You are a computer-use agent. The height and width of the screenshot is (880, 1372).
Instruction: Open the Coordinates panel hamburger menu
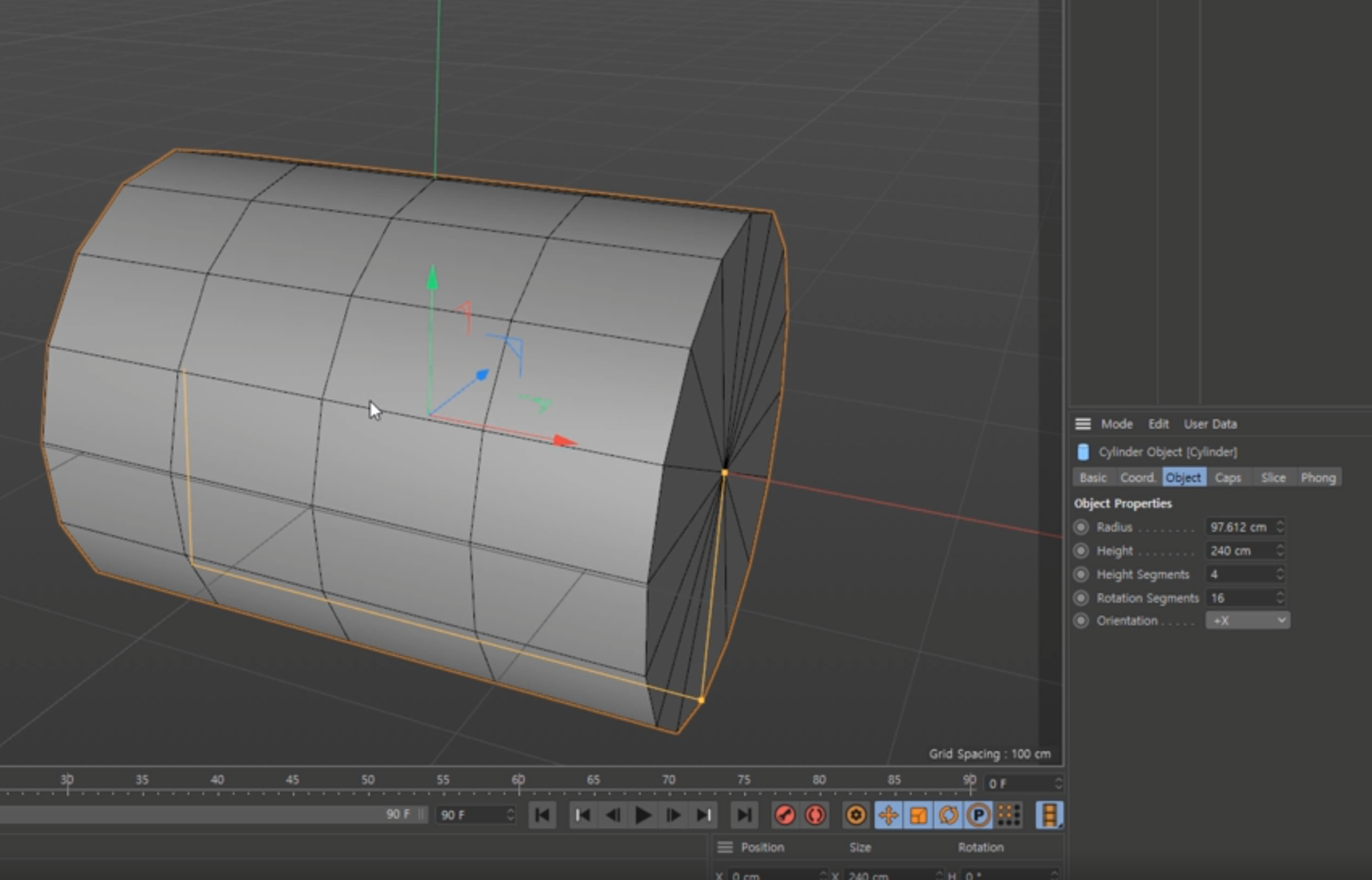[x=725, y=847]
